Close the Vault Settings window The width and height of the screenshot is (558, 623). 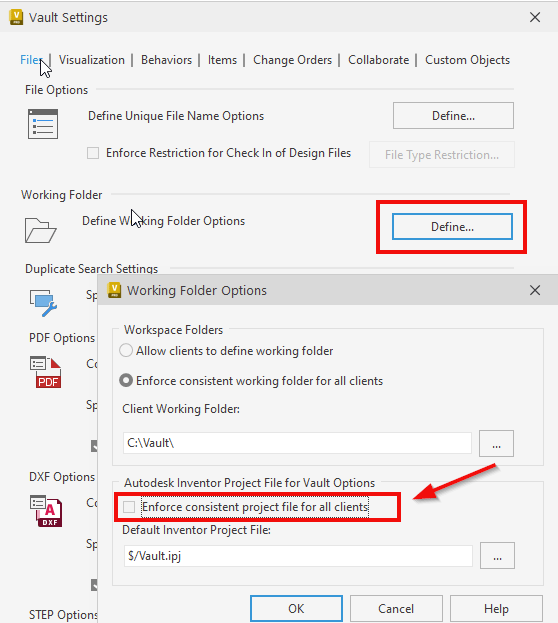535,17
